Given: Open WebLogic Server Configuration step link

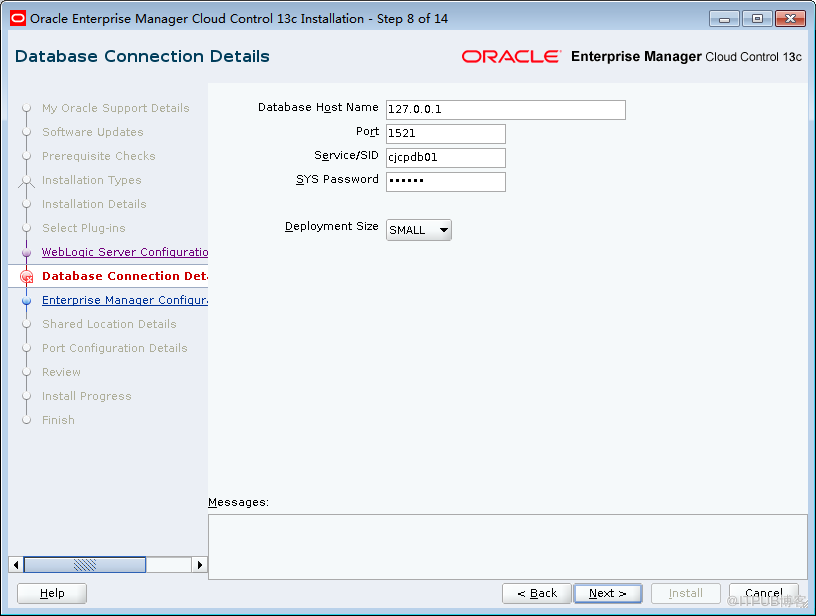Looking at the screenshot, I should point(125,252).
